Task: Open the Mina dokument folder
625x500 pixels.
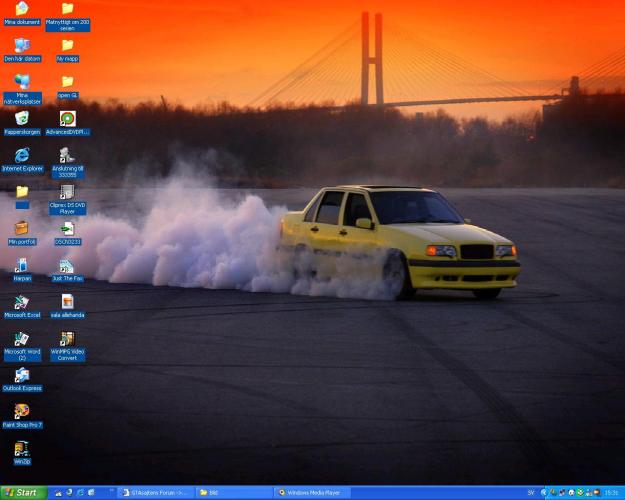Action: (x=21, y=9)
